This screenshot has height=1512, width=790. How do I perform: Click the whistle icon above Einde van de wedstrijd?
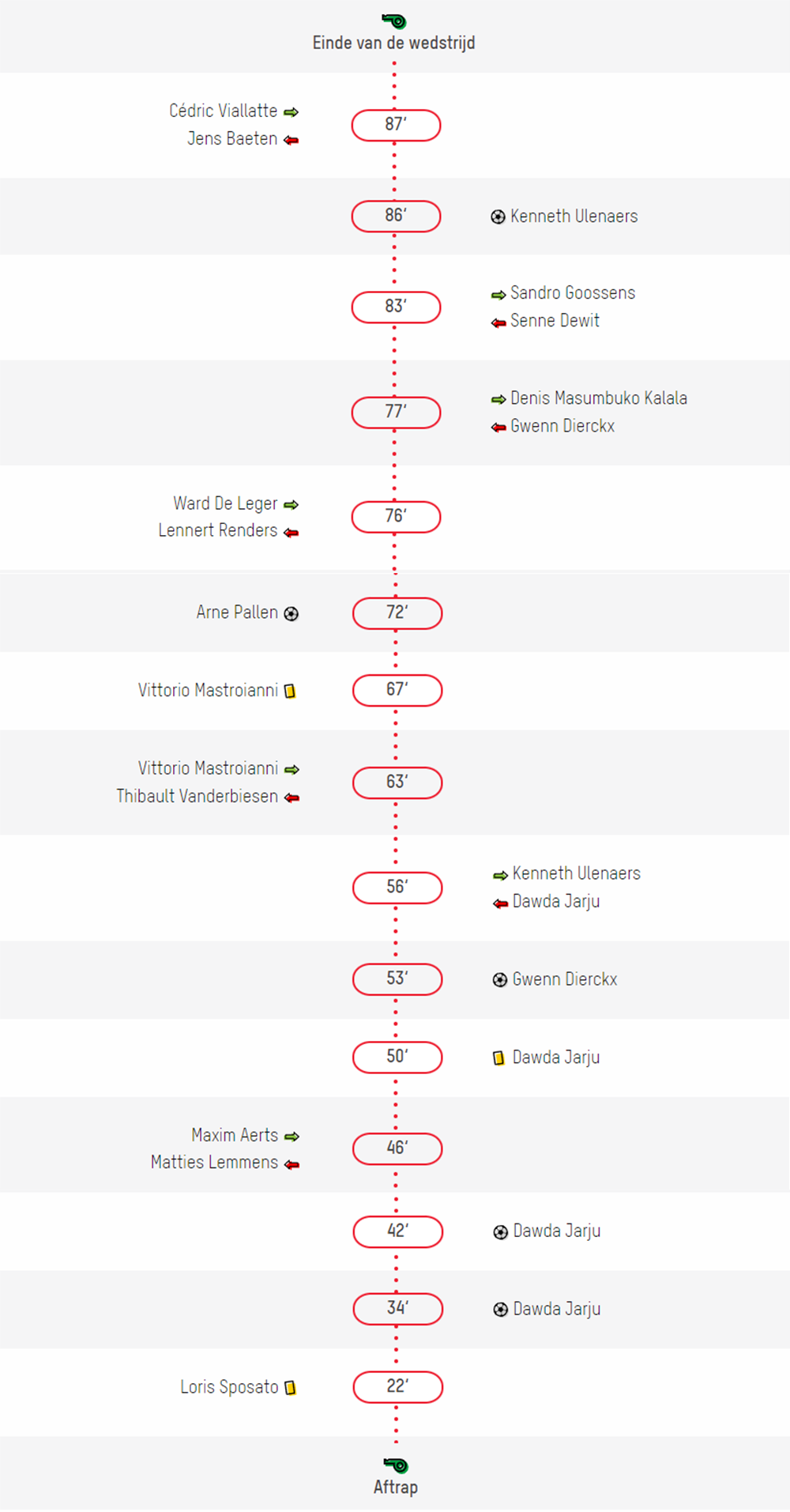[393, 21]
